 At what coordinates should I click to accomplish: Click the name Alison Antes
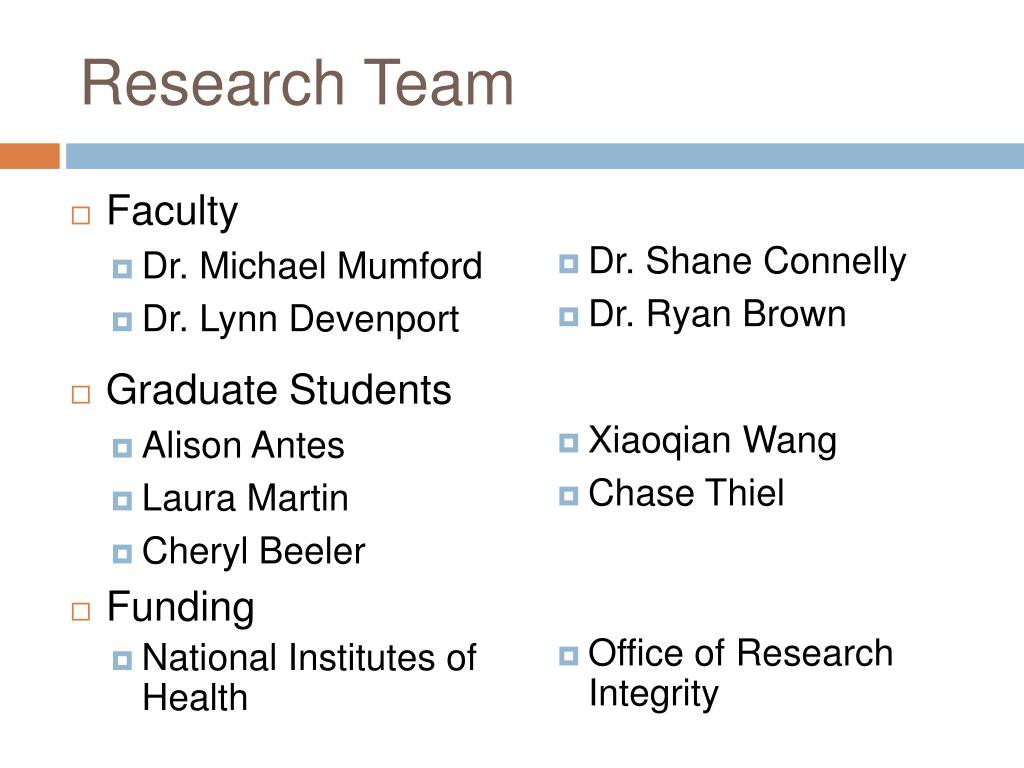coord(243,445)
